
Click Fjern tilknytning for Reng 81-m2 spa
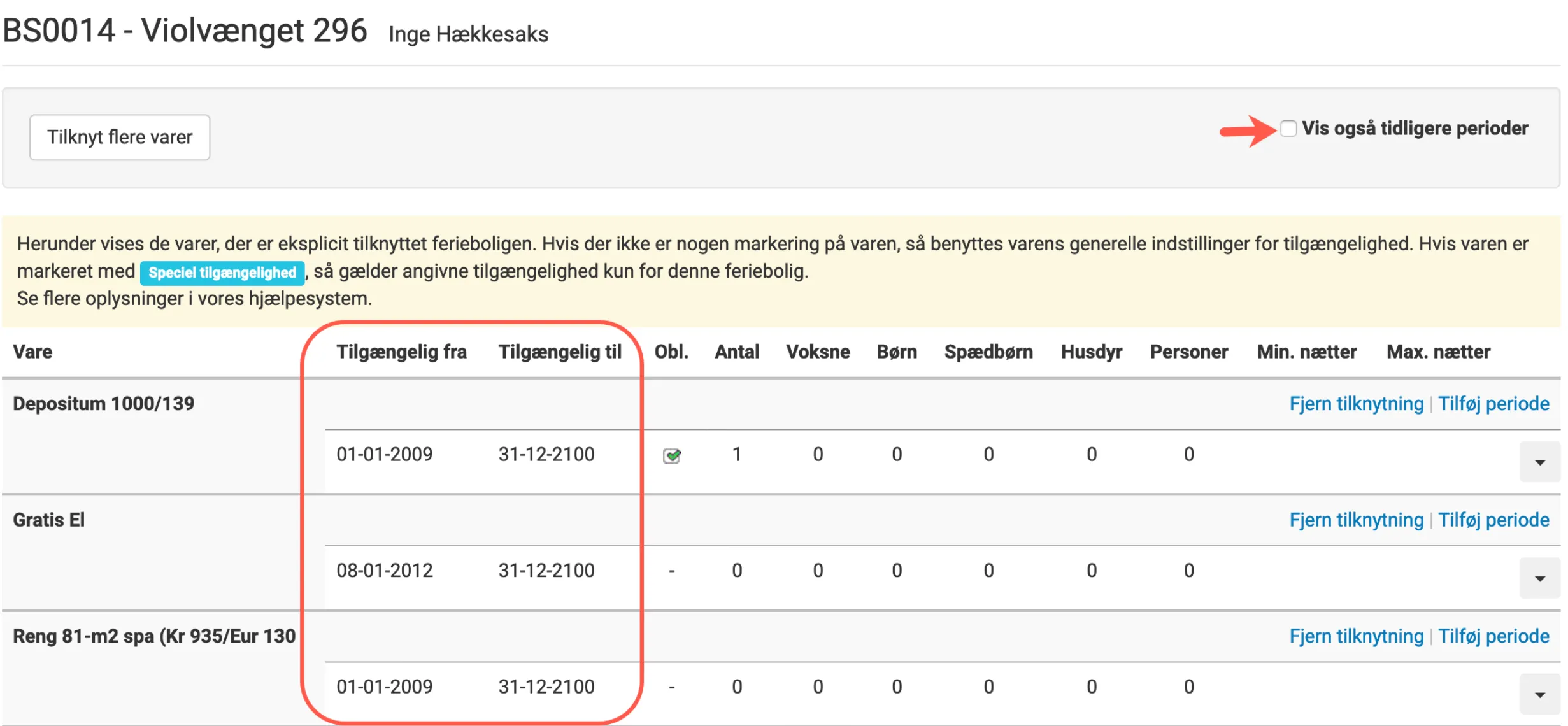(1356, 636)
